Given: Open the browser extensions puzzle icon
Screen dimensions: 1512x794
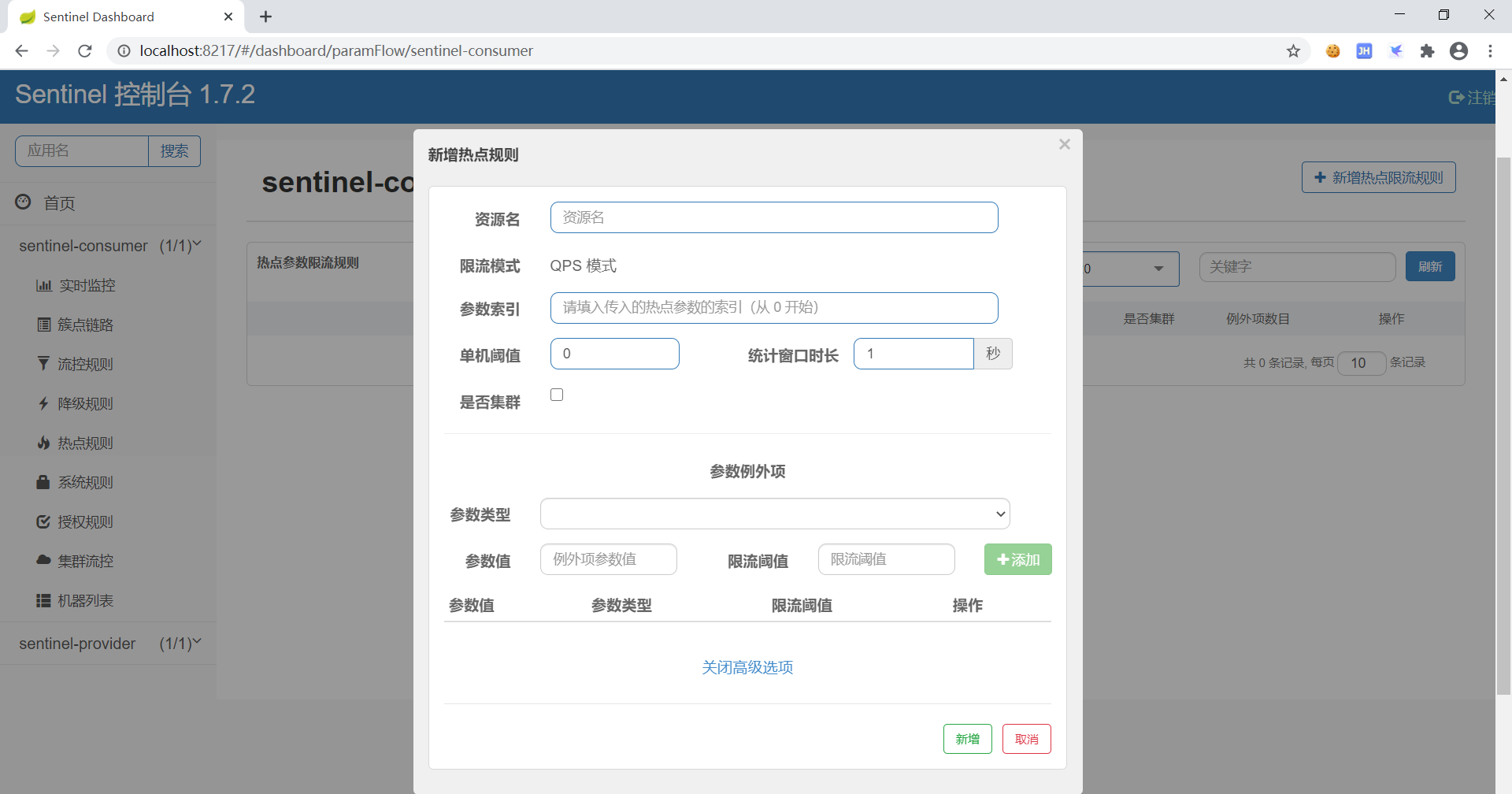Looking at the screenshot, I should tap(1427, 51).
